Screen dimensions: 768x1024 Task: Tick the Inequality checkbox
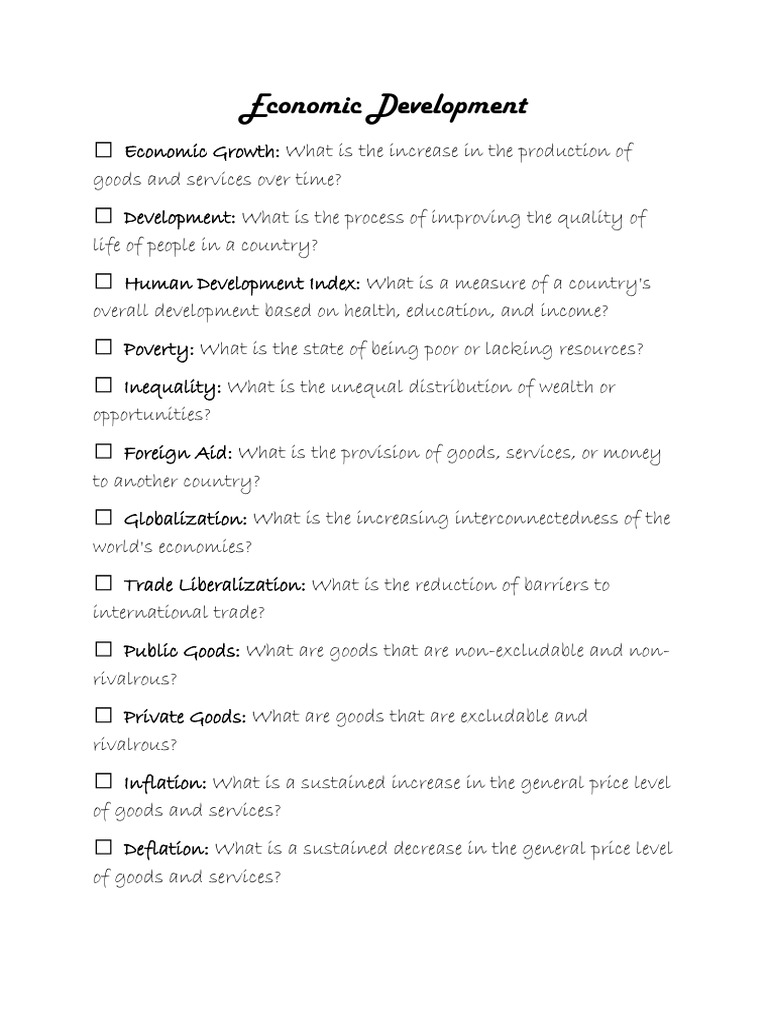[x=102, y=384]
